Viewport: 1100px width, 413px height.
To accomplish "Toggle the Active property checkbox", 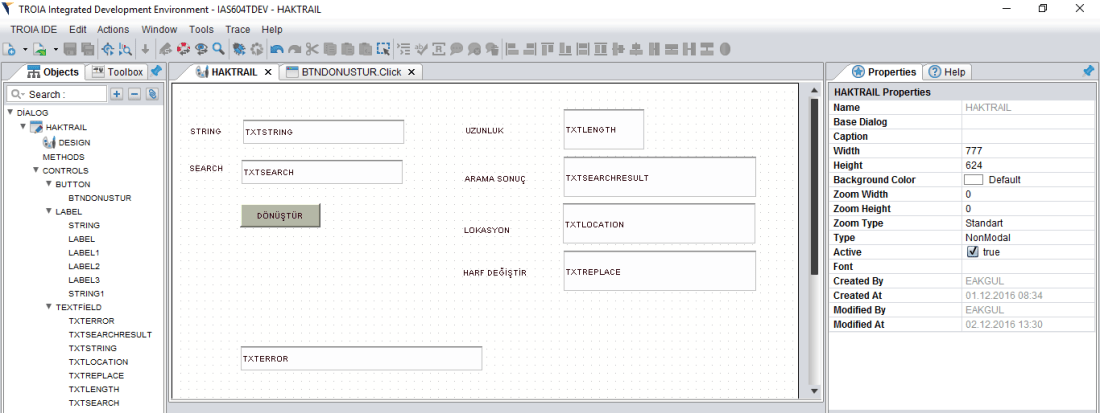I will point(973,253).
